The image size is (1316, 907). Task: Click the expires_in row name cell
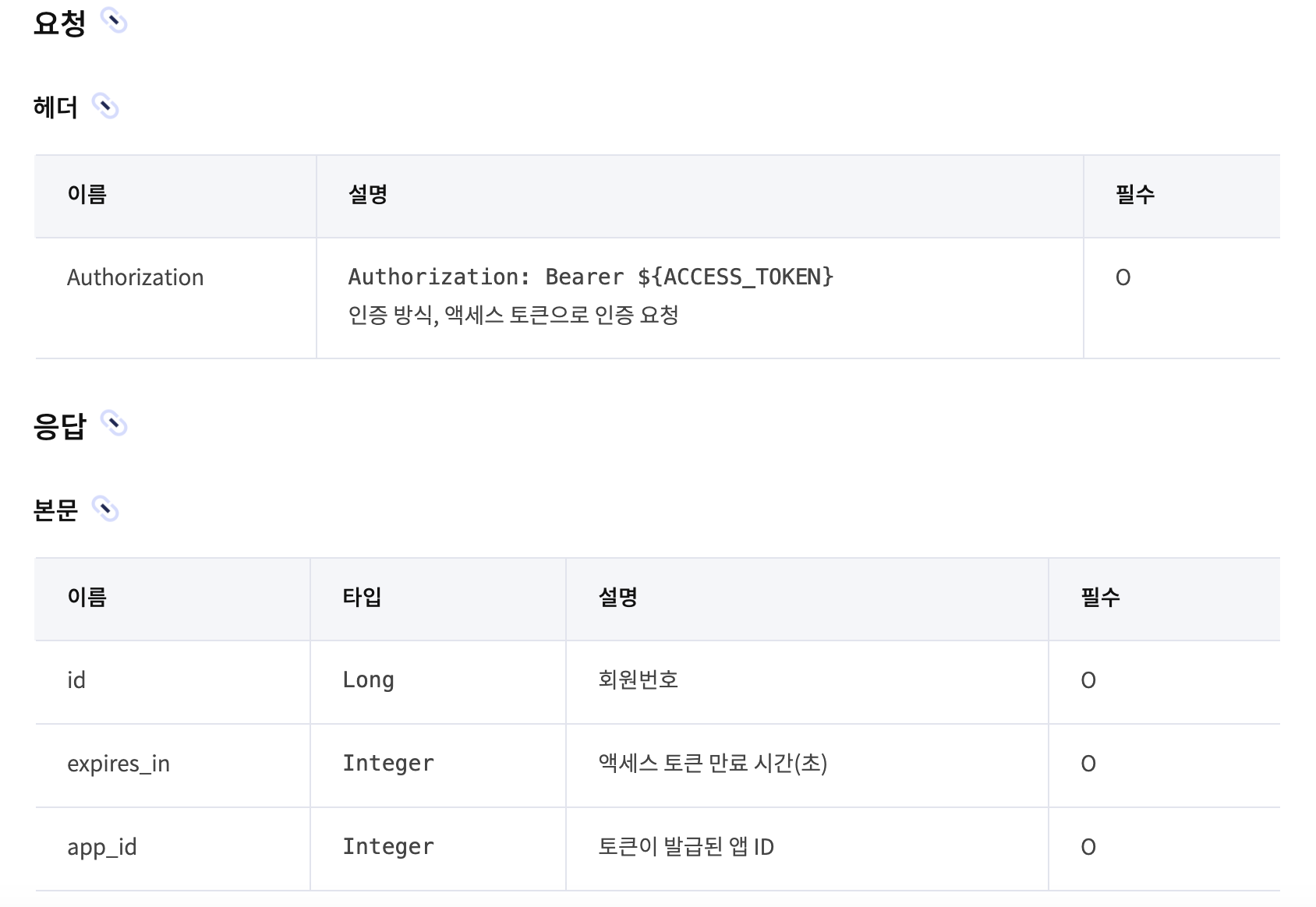tap(172, 766)
